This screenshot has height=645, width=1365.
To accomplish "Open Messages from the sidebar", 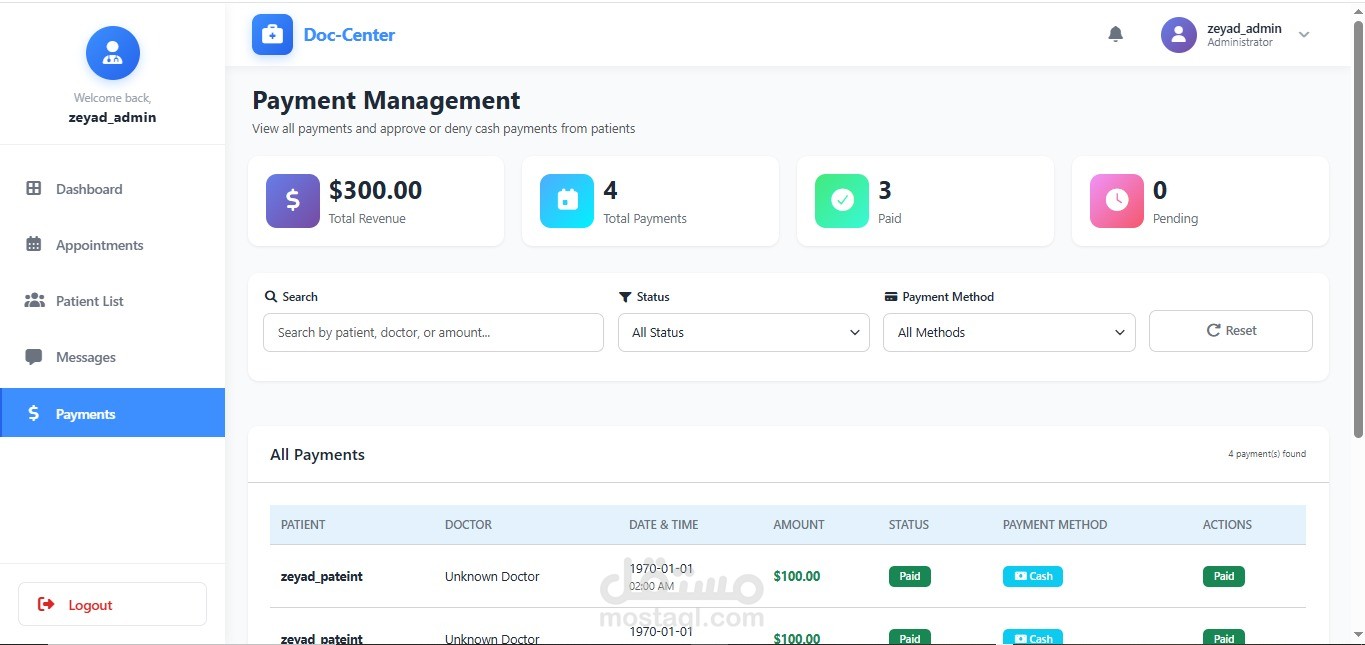I will click(x=112, y=357).
